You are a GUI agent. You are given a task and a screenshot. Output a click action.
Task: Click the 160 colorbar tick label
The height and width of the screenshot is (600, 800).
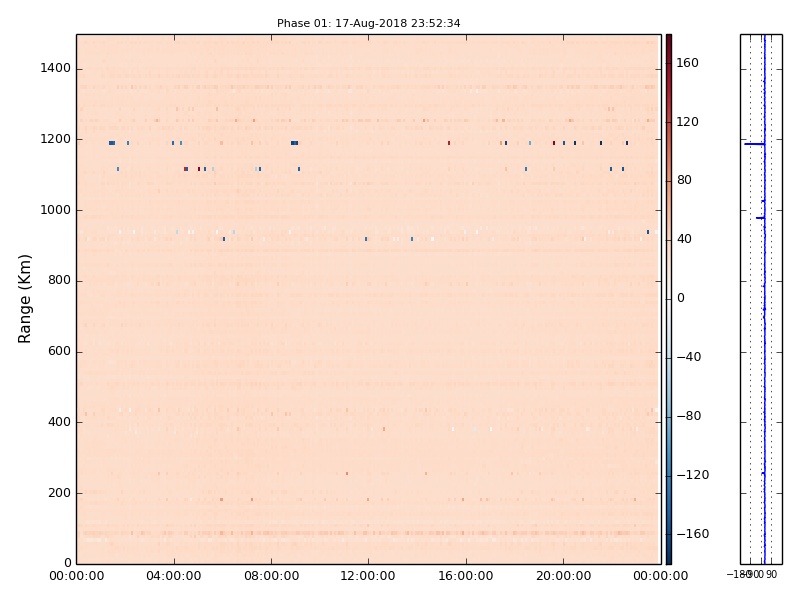tap(687, 63)
